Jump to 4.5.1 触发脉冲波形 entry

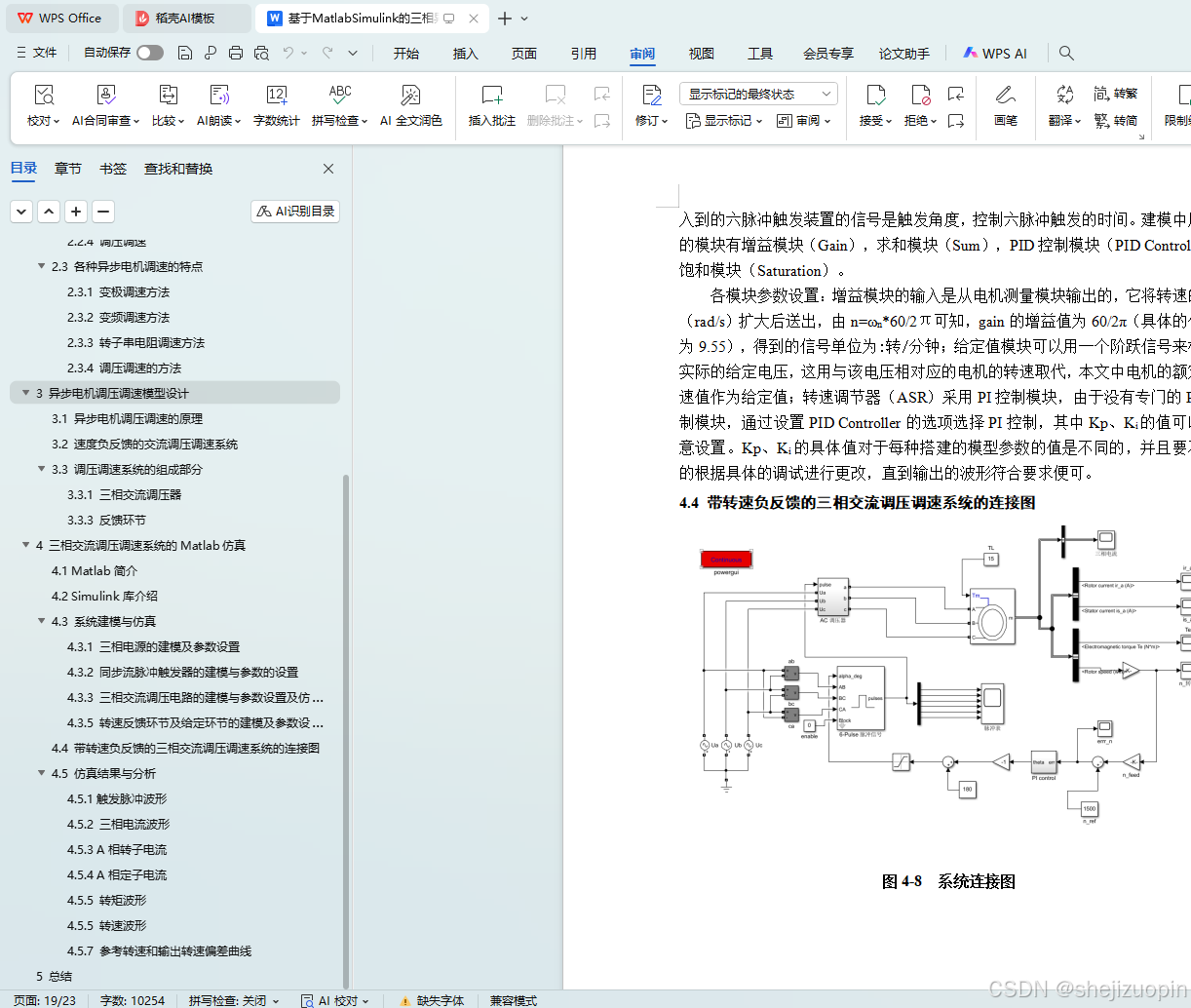click(x=117, y=798)
